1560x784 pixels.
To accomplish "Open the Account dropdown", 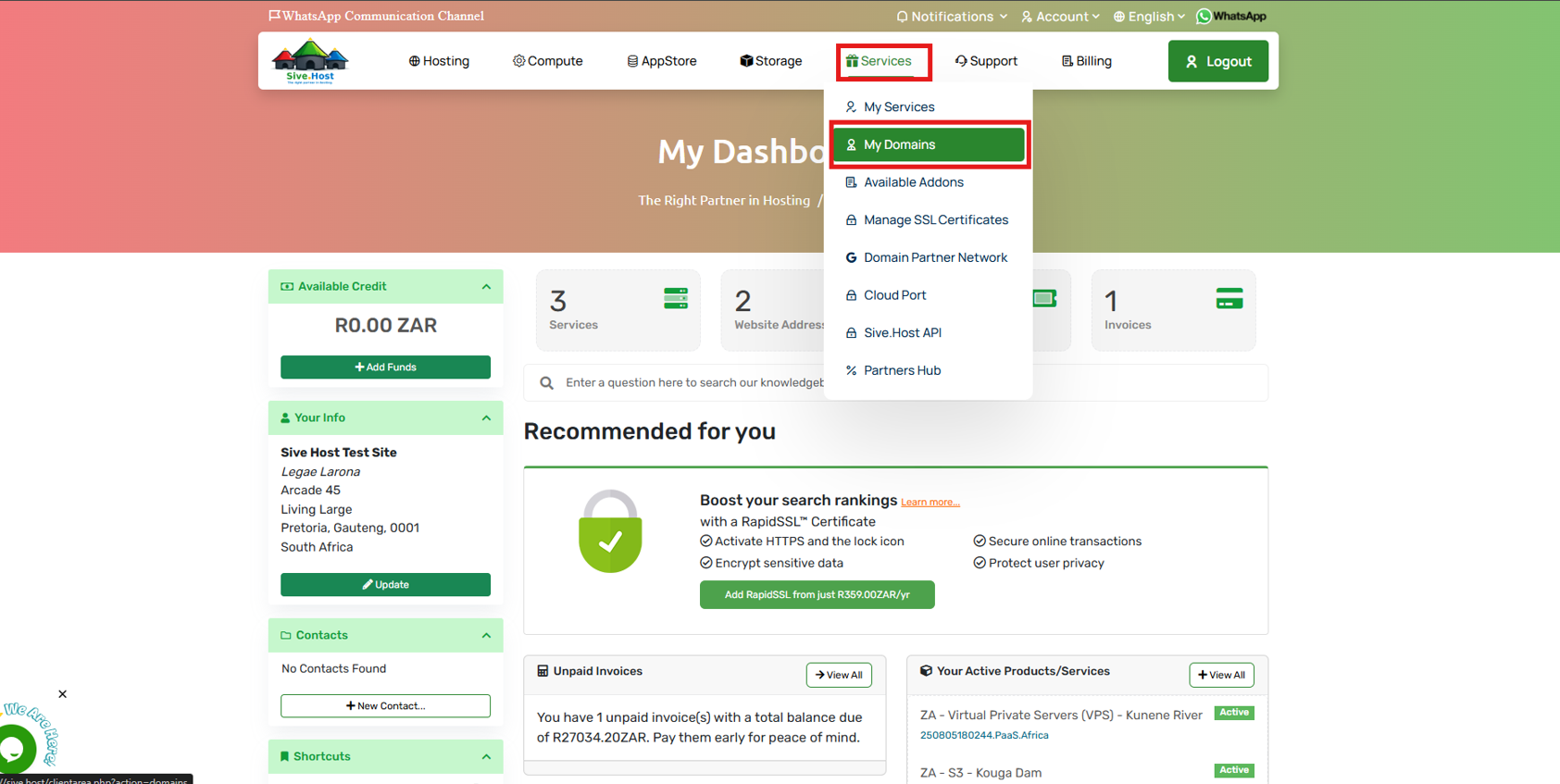I will (x=1060, y=17).
